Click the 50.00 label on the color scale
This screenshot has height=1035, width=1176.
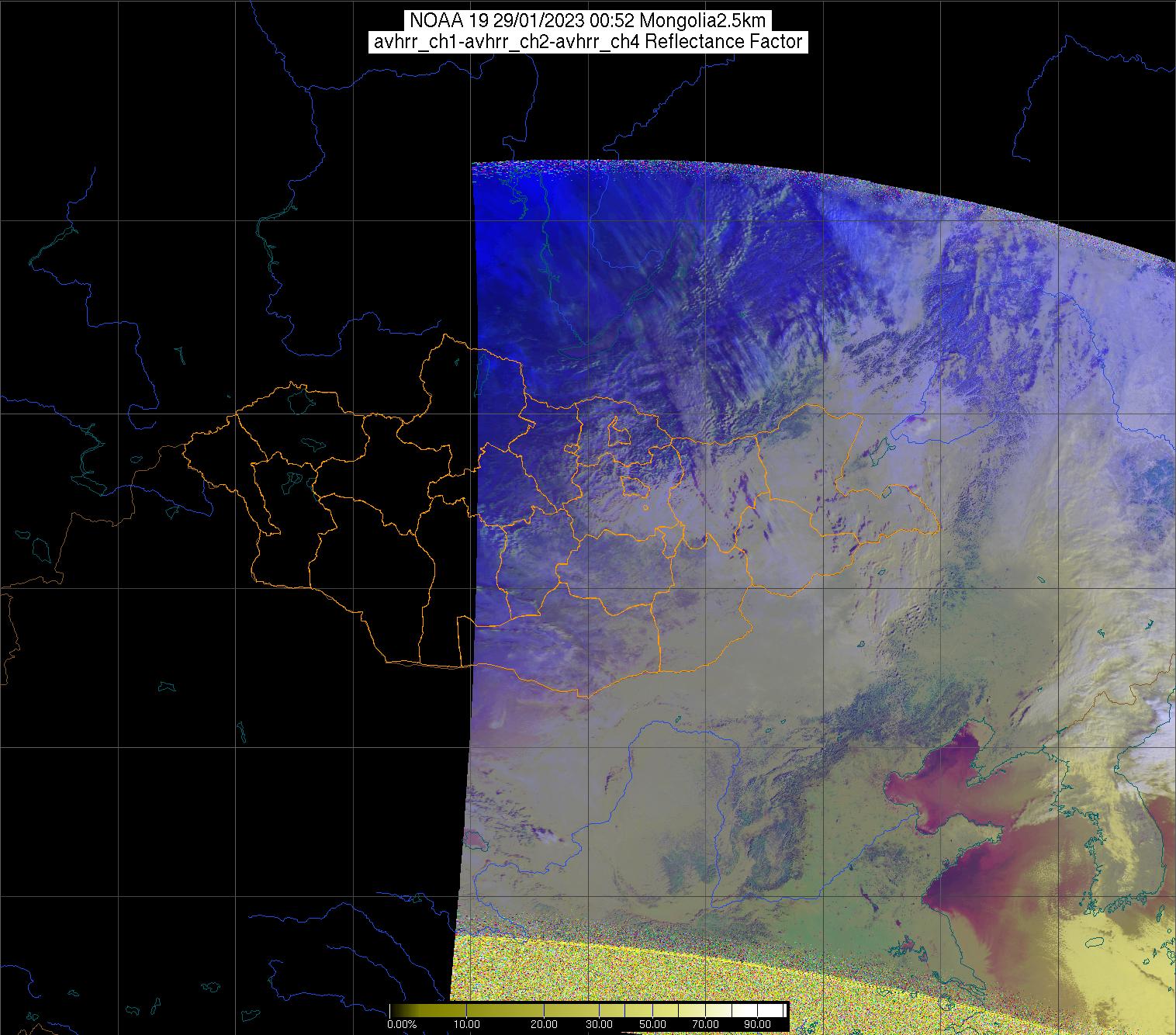point(649,1025)
